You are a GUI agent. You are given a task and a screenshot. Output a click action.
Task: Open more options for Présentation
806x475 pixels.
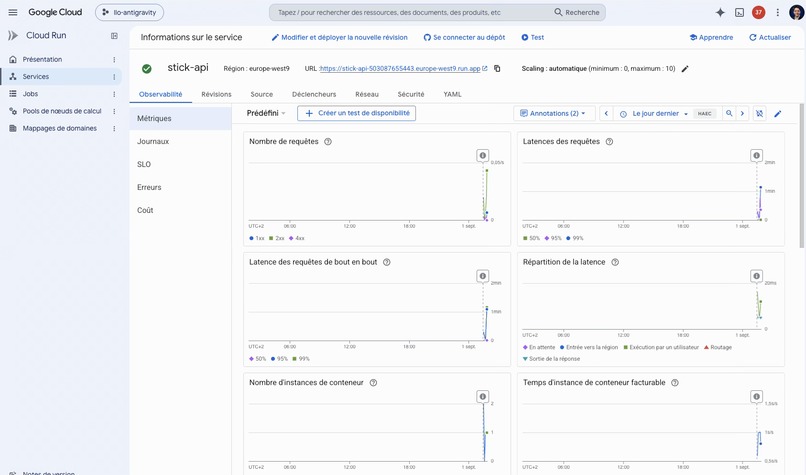(x=114, y=60)
